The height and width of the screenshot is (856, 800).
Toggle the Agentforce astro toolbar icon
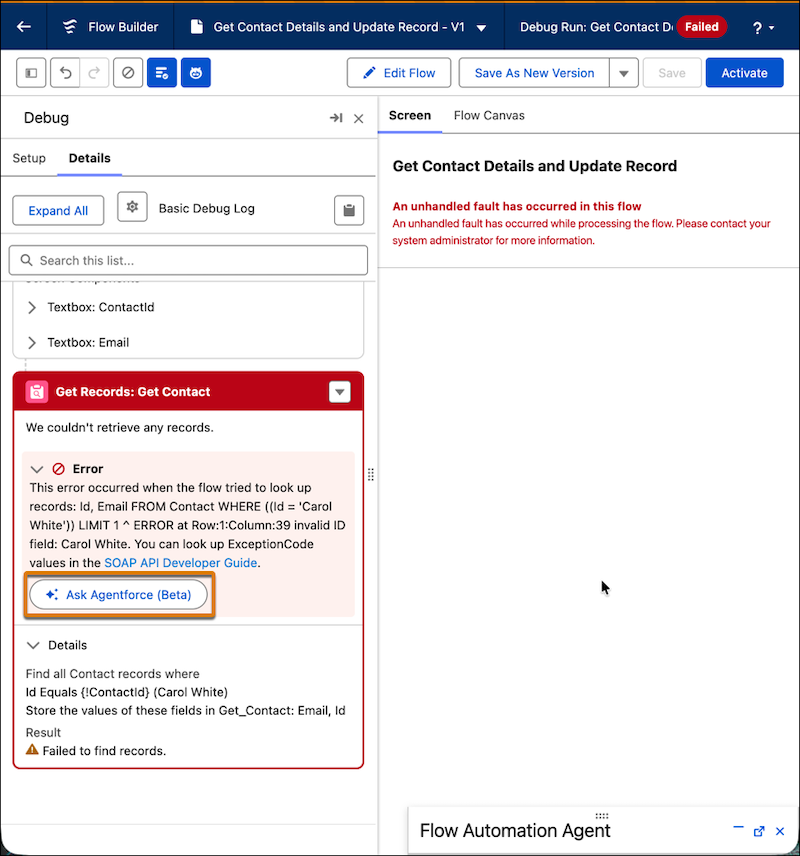click(195, 73)
